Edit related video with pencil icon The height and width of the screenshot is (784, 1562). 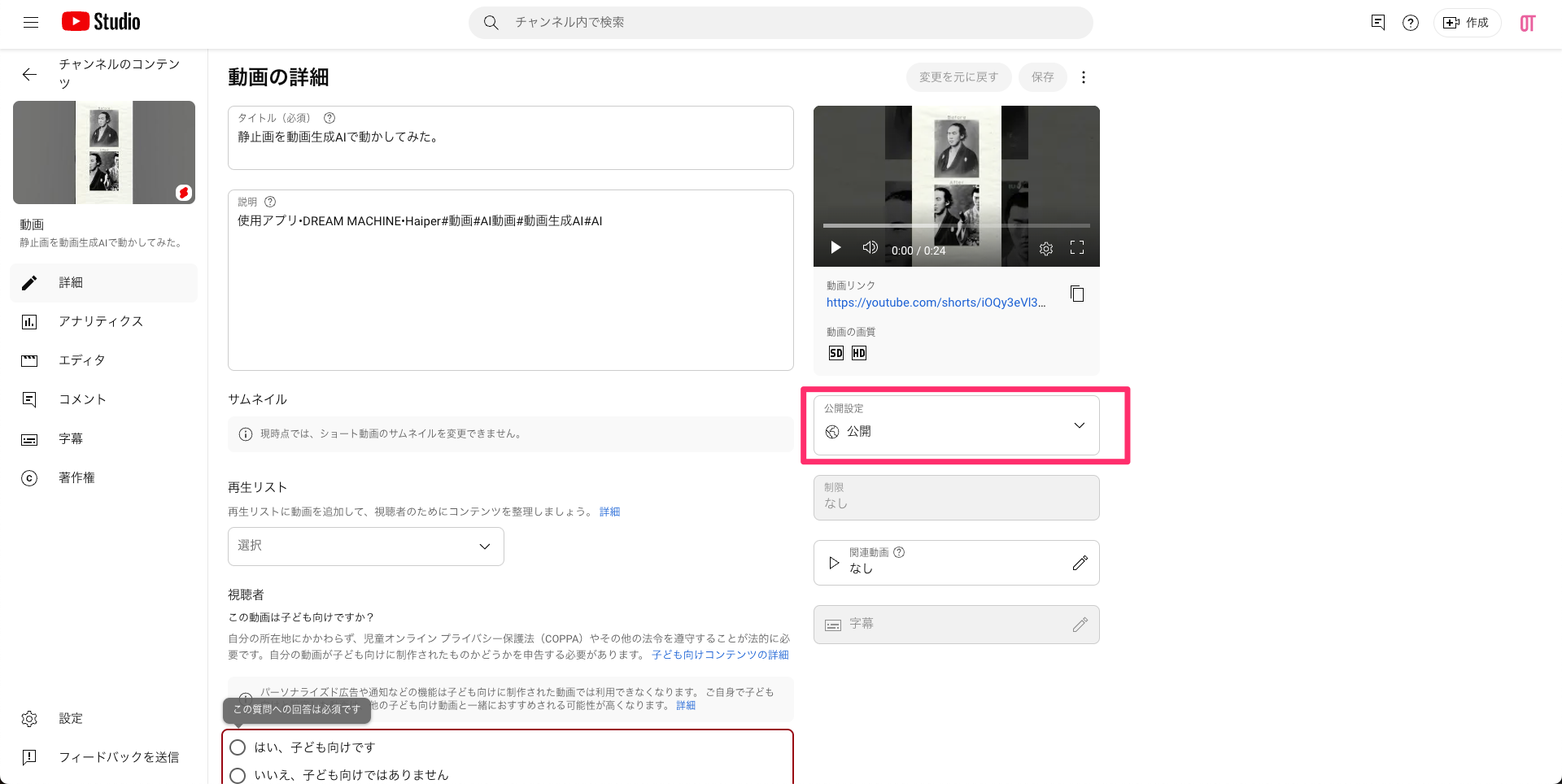1080,563
